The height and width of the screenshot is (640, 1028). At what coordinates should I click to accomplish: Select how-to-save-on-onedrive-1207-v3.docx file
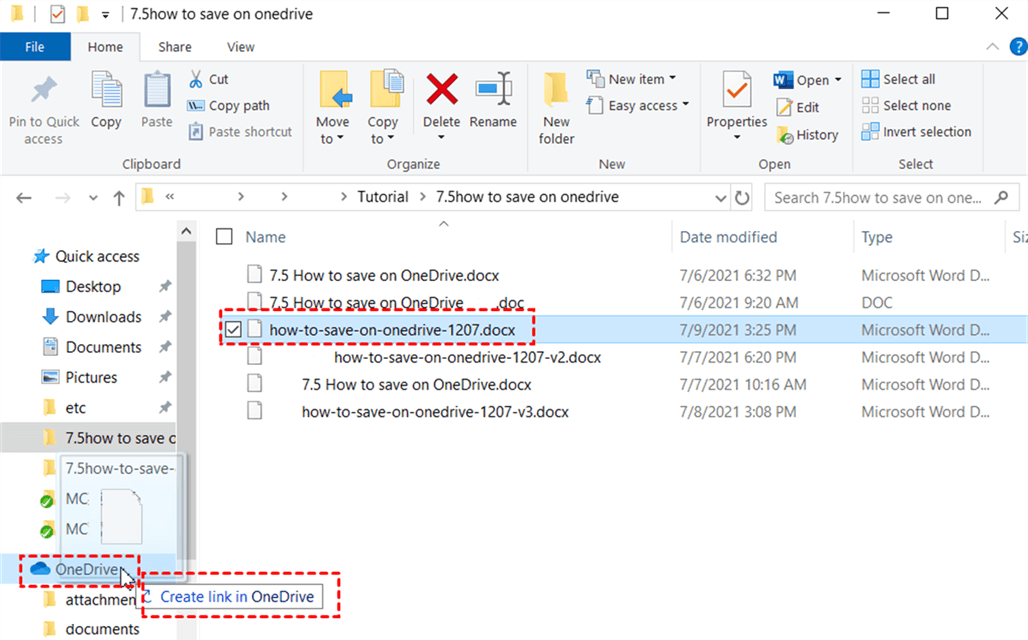tap(435, 412)
